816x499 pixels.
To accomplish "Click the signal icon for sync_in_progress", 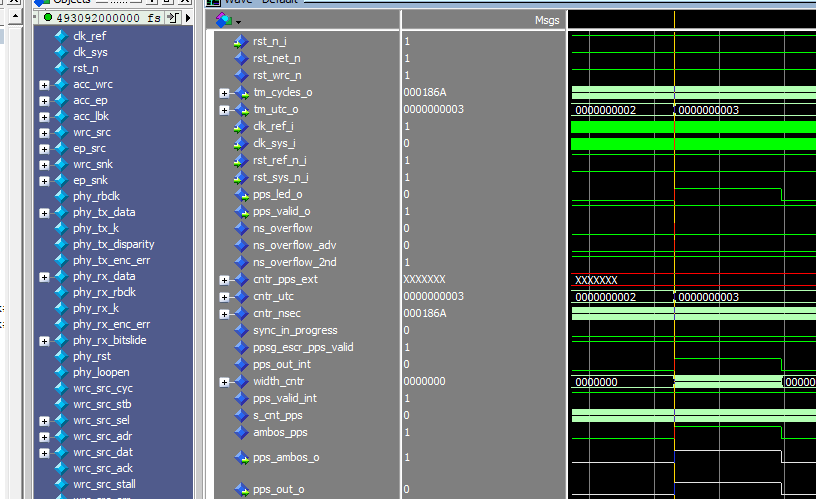I will coord(241,330).
